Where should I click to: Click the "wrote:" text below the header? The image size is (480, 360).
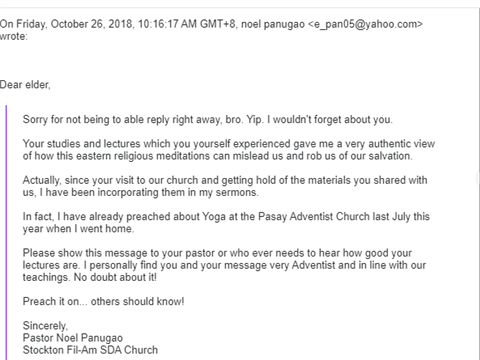pos(14,36)
